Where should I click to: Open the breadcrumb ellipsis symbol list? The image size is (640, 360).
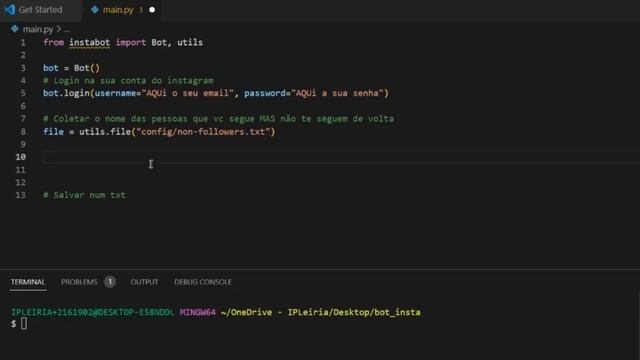tap(67, 29)
